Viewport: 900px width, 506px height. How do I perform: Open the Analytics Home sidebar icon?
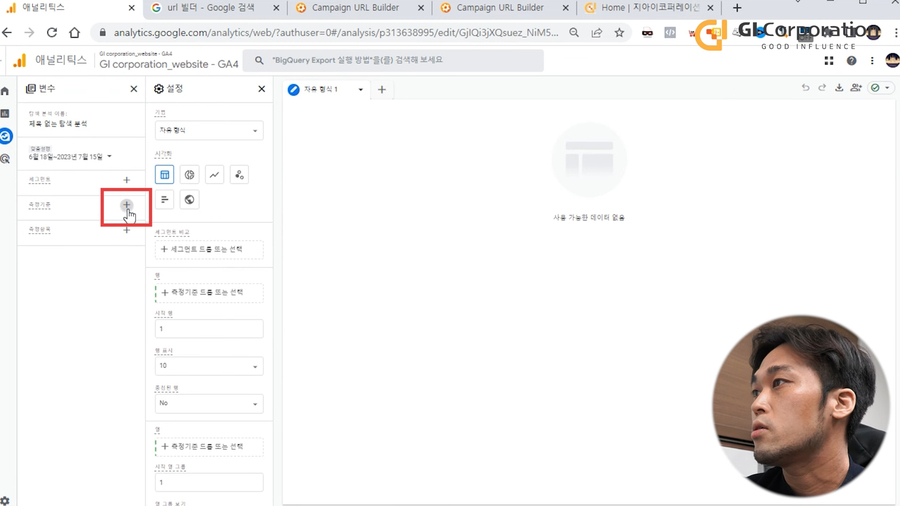5,91
